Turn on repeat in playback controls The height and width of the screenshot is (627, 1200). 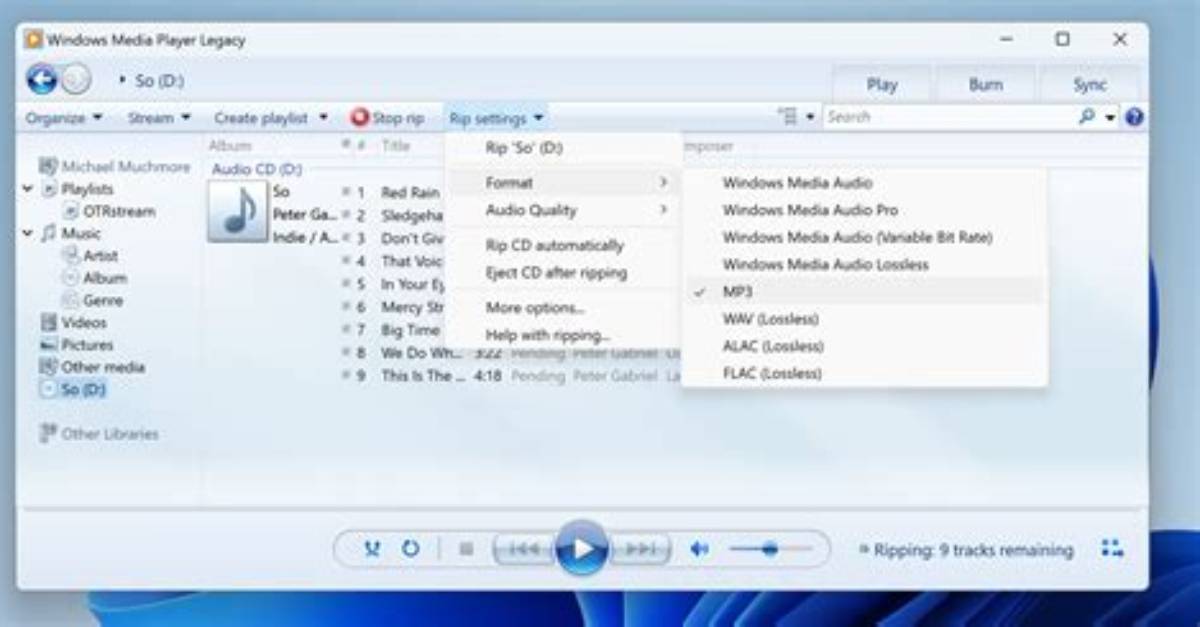point(410,549)
